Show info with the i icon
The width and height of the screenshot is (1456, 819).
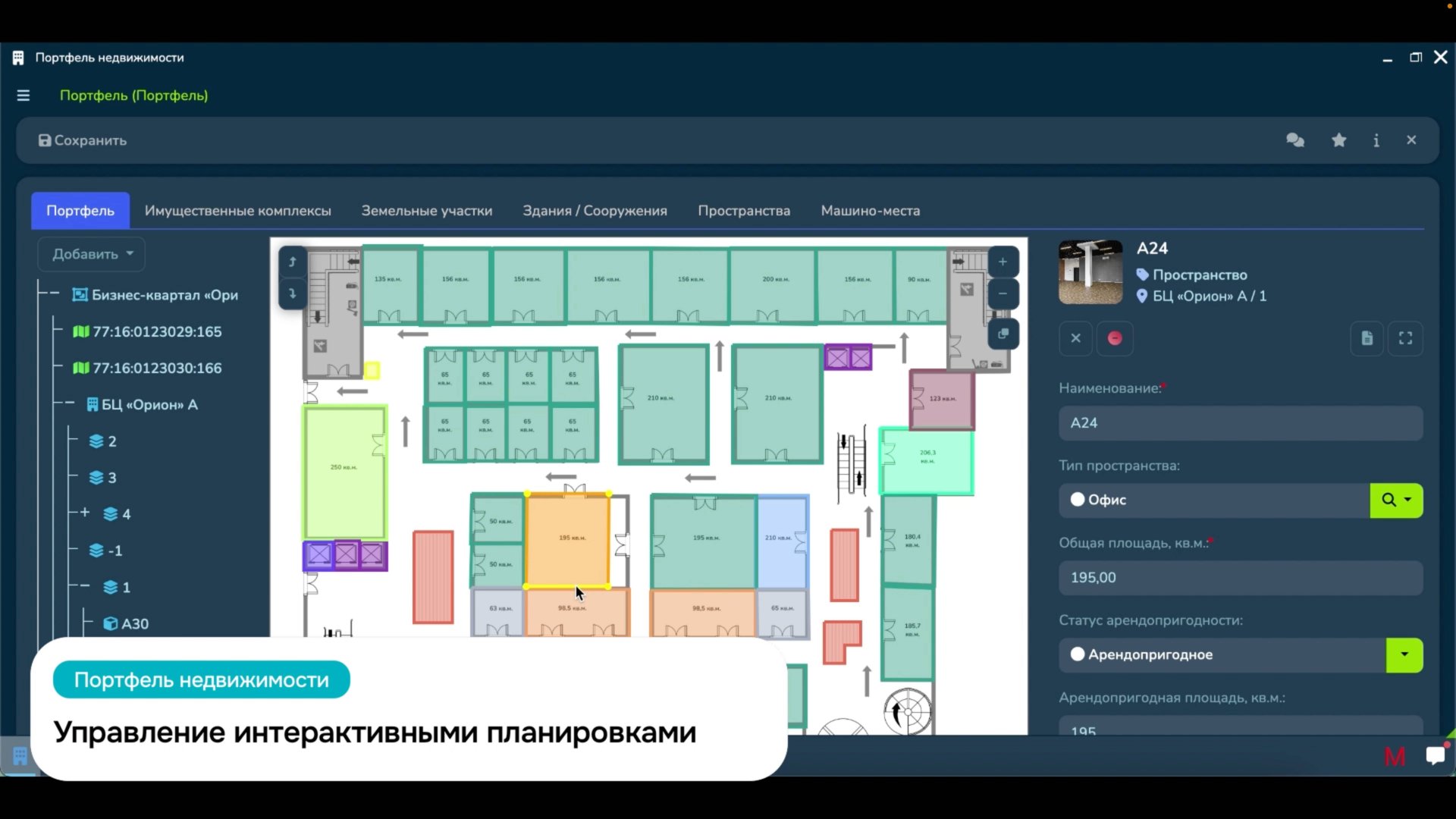1376,140
